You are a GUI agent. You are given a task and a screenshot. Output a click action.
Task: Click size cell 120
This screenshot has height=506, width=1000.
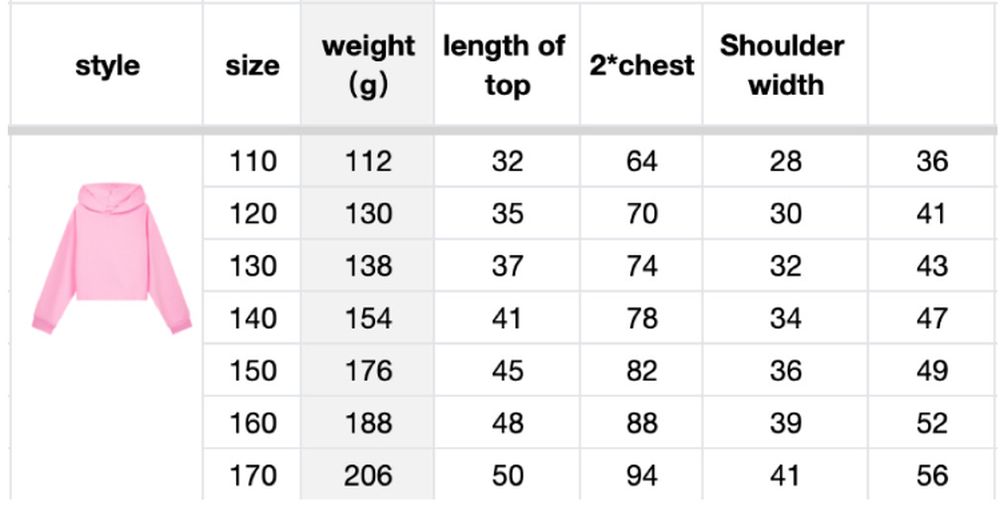252,213
